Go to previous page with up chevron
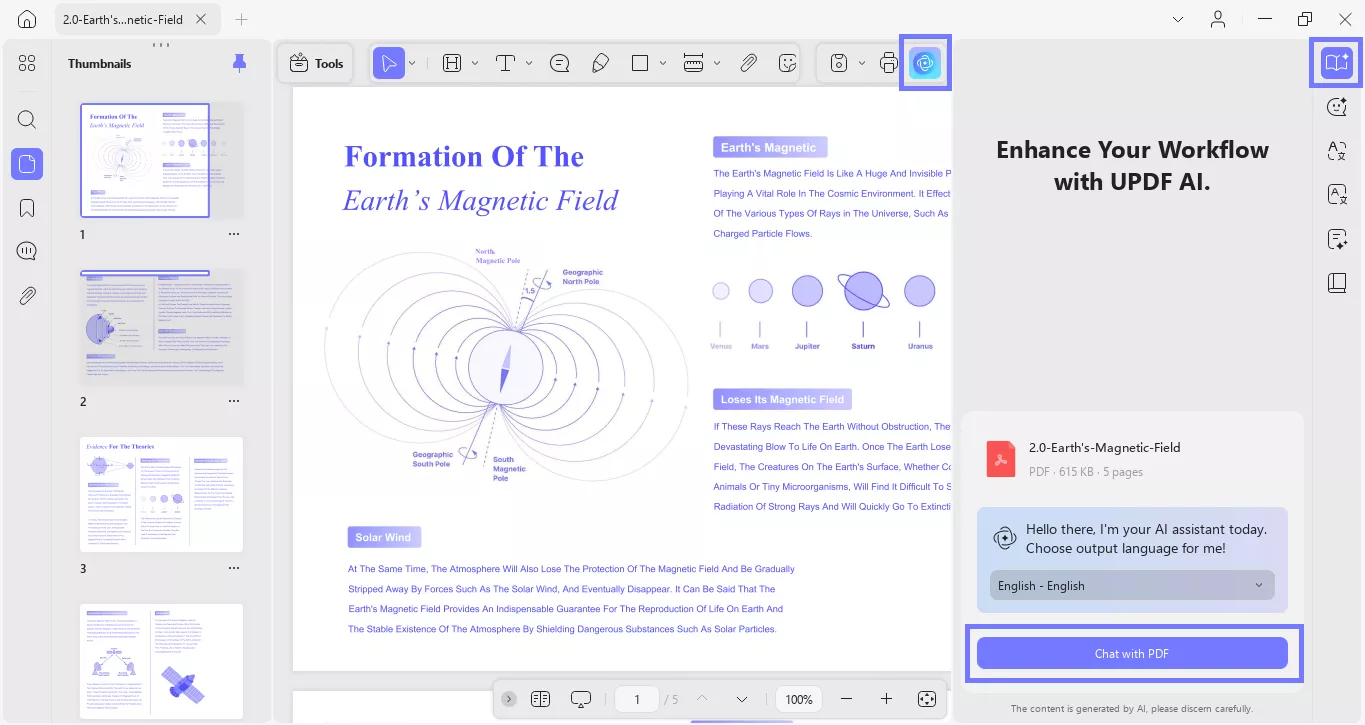This screenshot has height=725, width=1365. click(702, 699)
